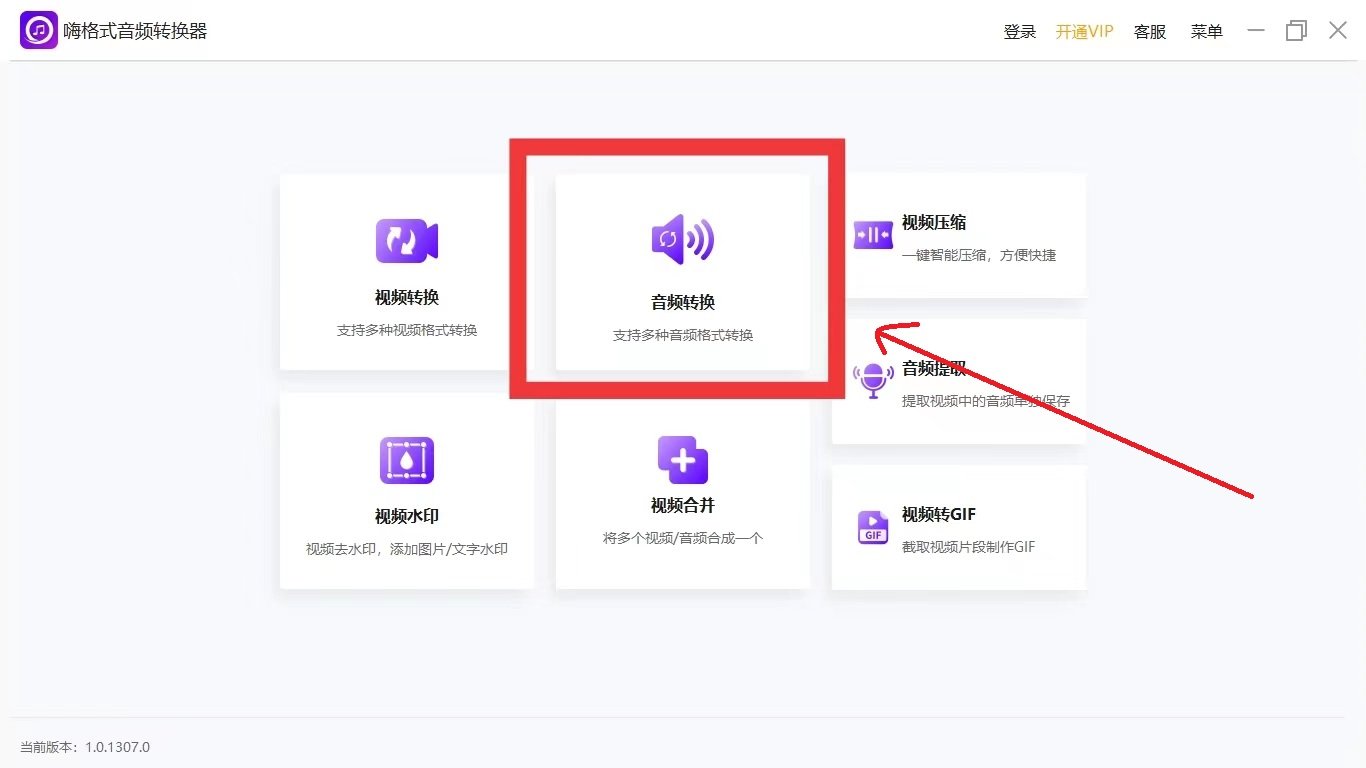Open the 视频转GIF feature card

pos(958,526)
